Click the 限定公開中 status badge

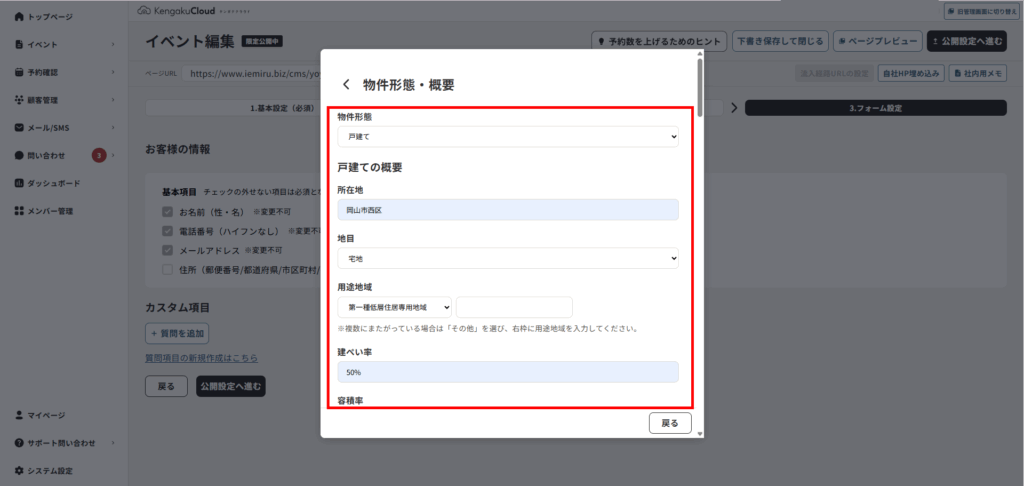(x=262, y=42)
